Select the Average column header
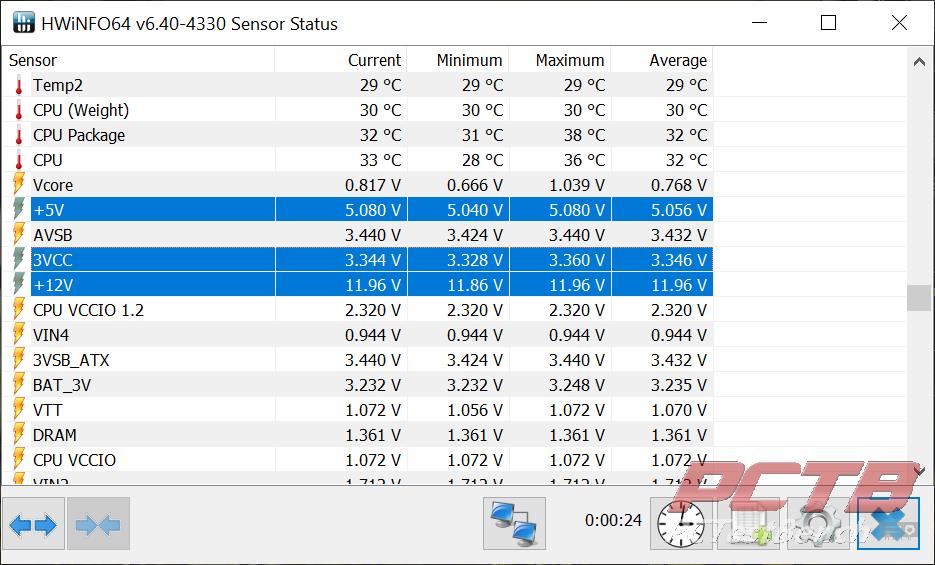935x565 pixels. pos(662,60)
